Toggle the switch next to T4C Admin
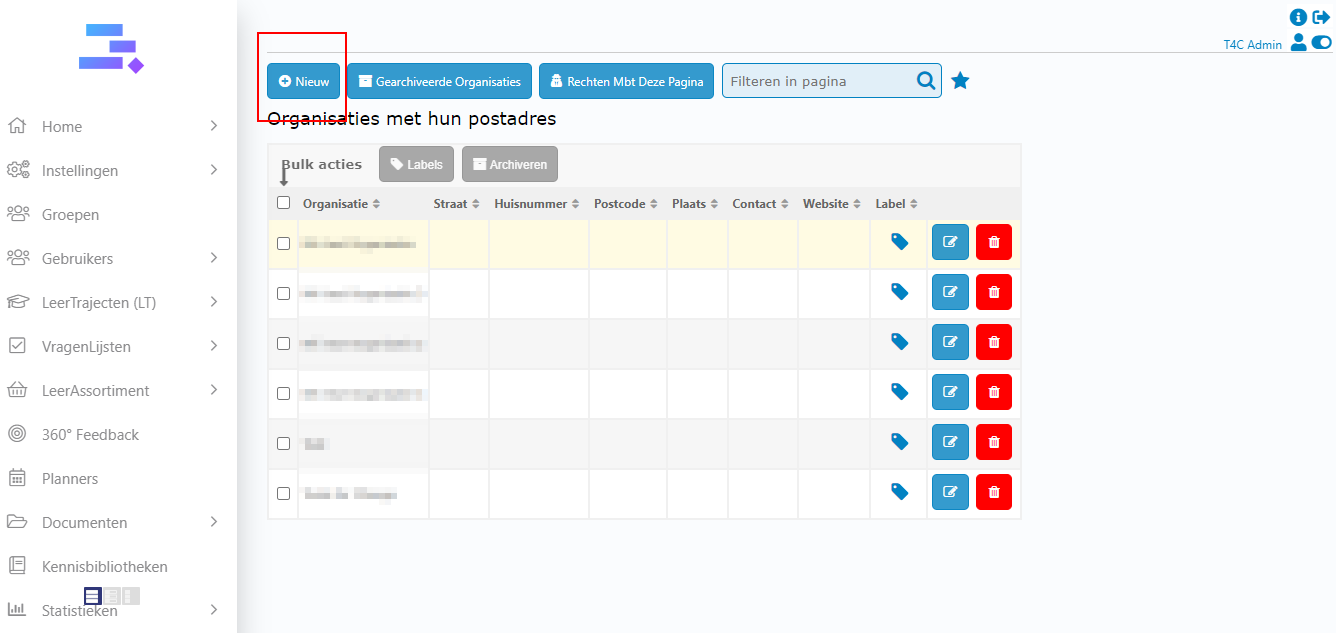Image resolution: width=1336 pixels, height=633 pixels. point(1321,42)
